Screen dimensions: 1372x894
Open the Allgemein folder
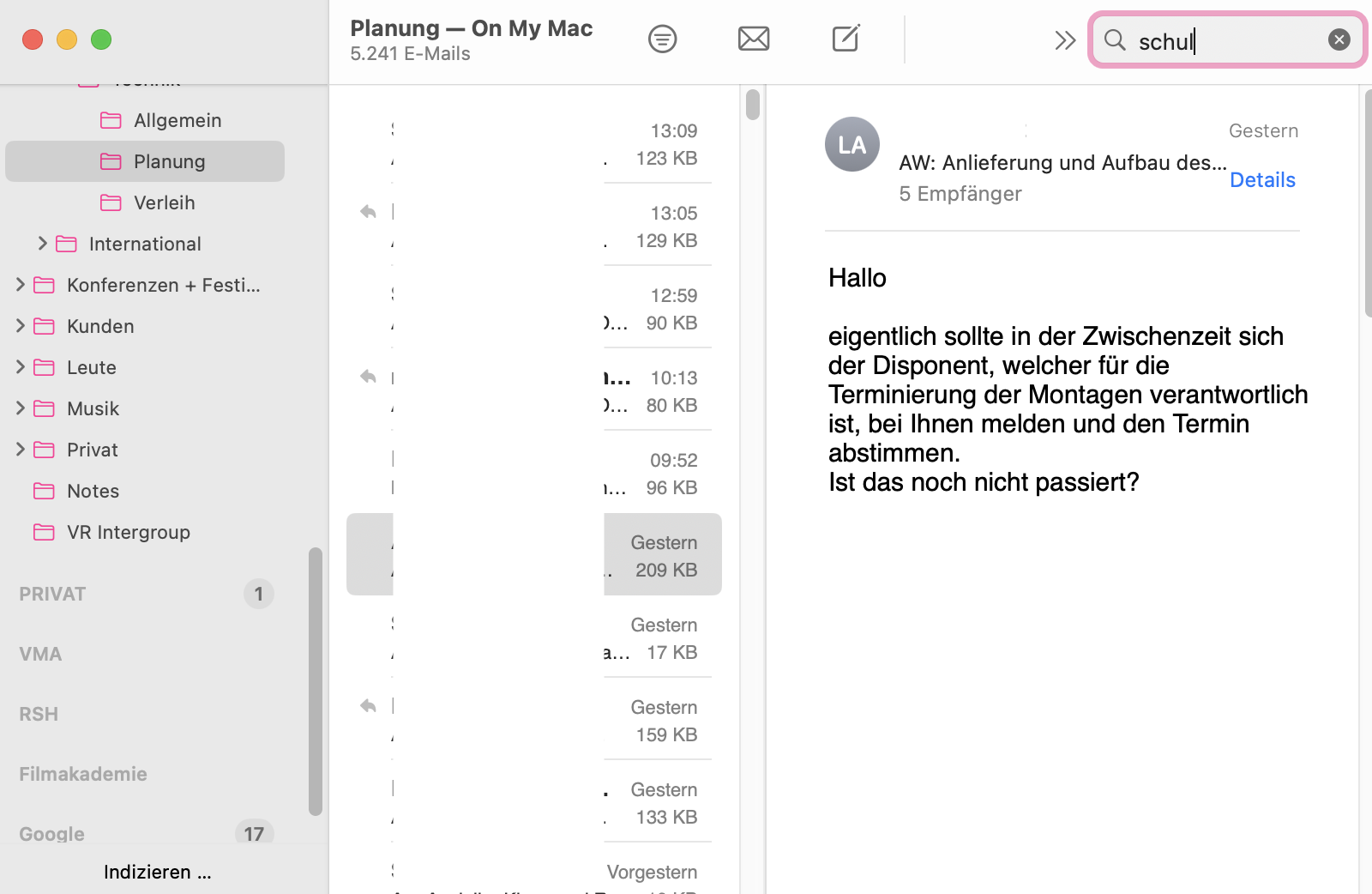click(x=178, y=120)
